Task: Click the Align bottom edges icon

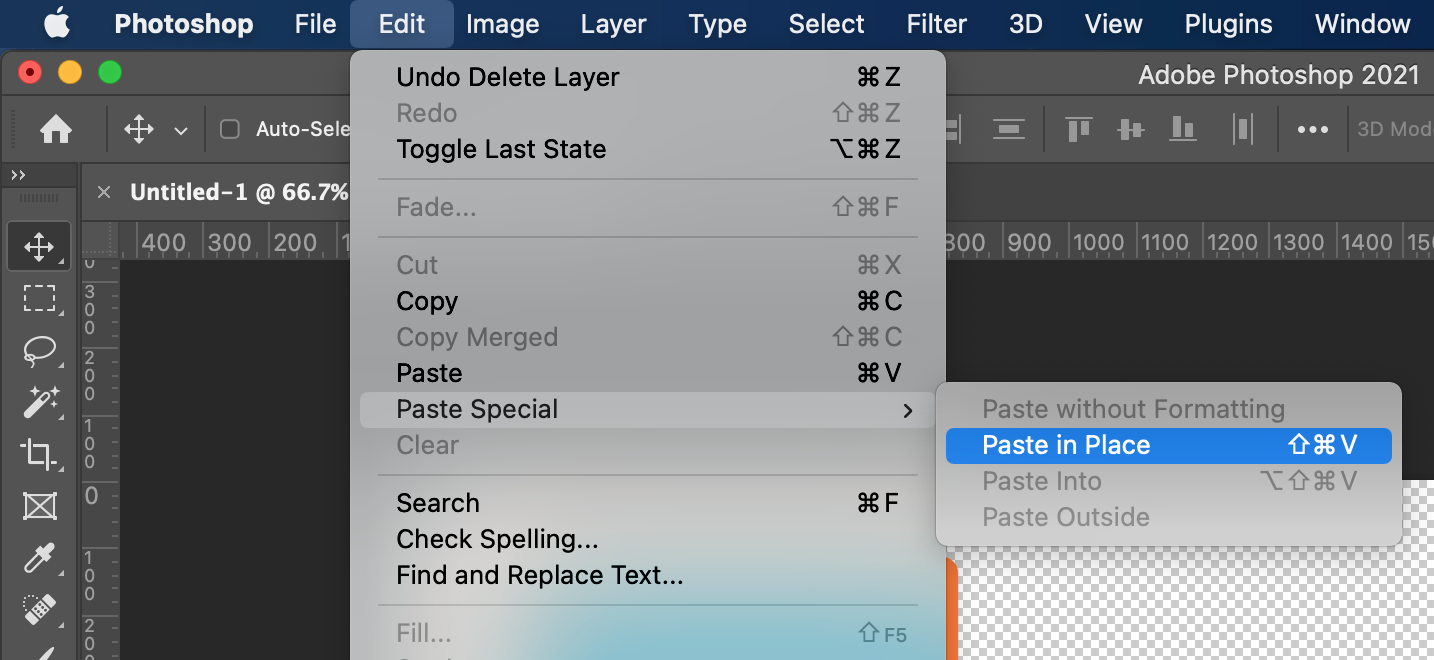Action: point(1183,129)
